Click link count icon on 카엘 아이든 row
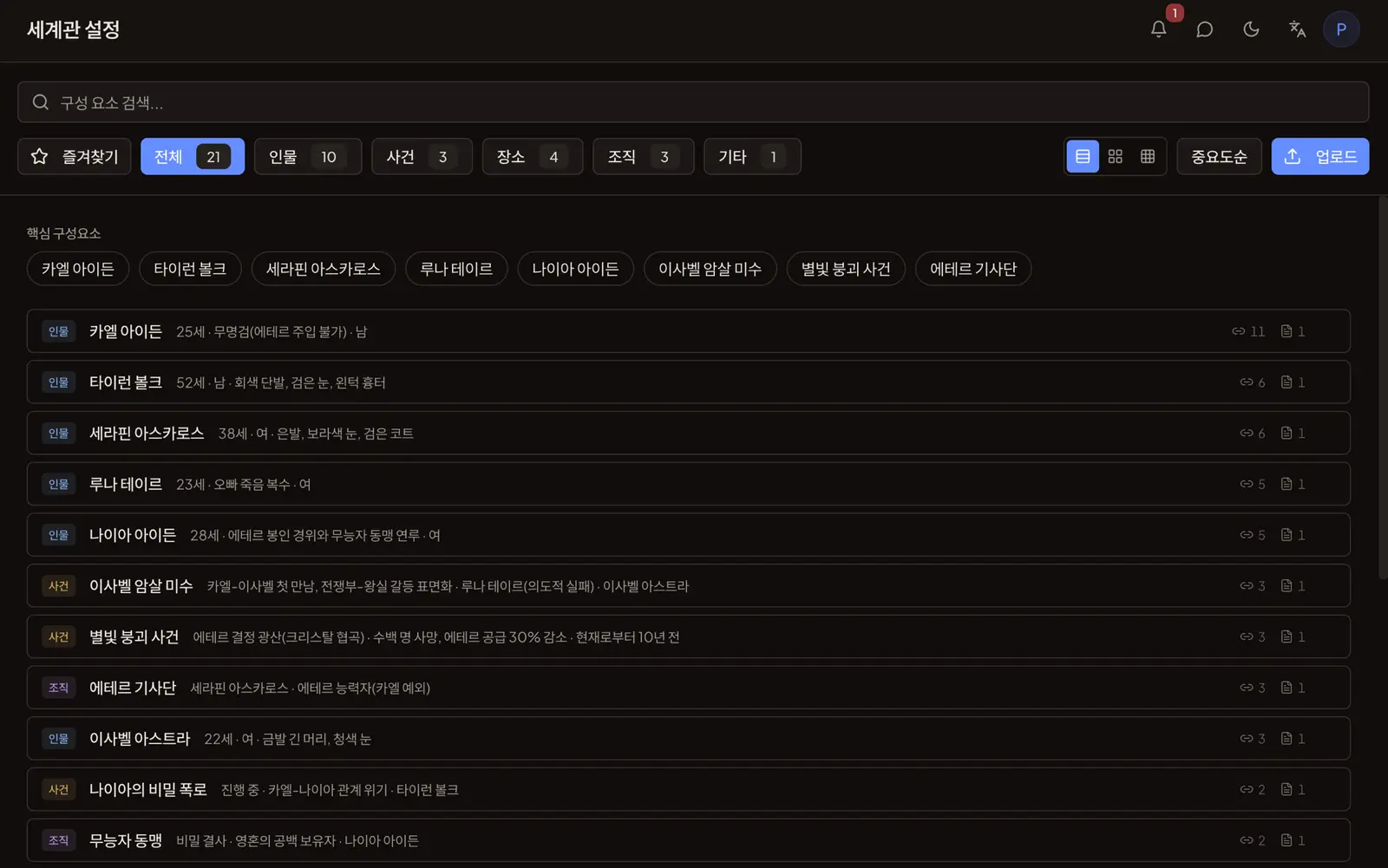Image resolution: width=1388 pixels, height=868 pixels. click(x=1239, y=331)
